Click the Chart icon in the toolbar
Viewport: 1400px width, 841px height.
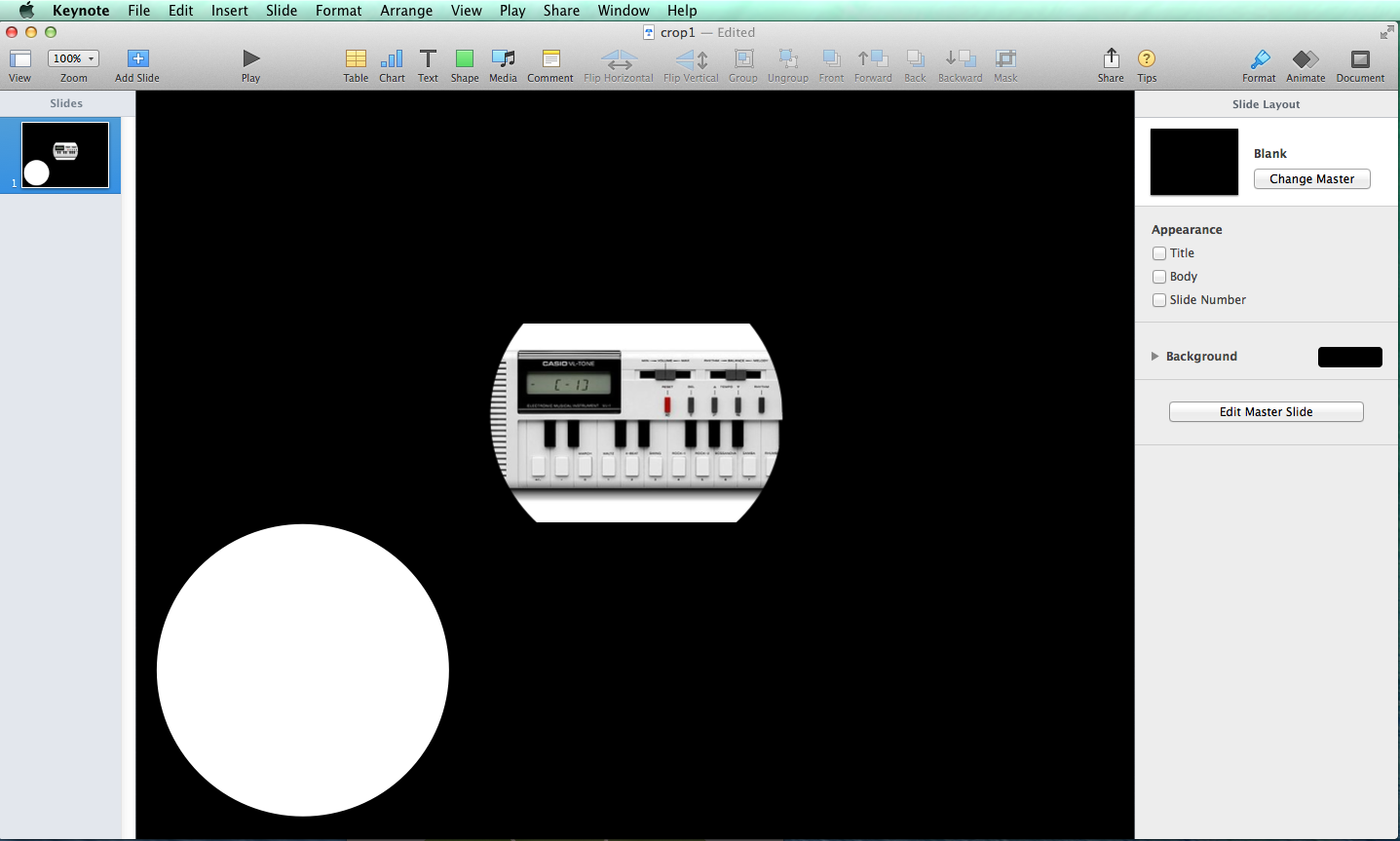391,65
